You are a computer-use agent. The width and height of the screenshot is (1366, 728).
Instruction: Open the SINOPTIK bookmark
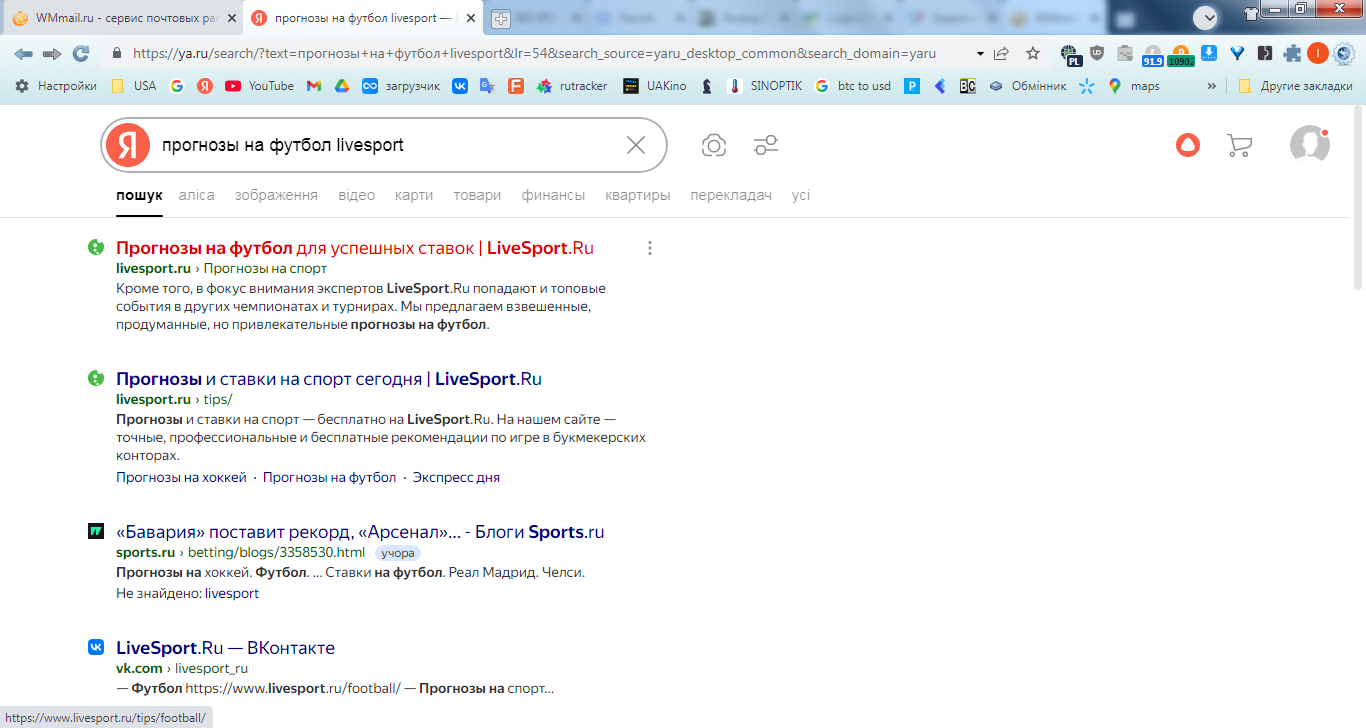click(764, 86)
